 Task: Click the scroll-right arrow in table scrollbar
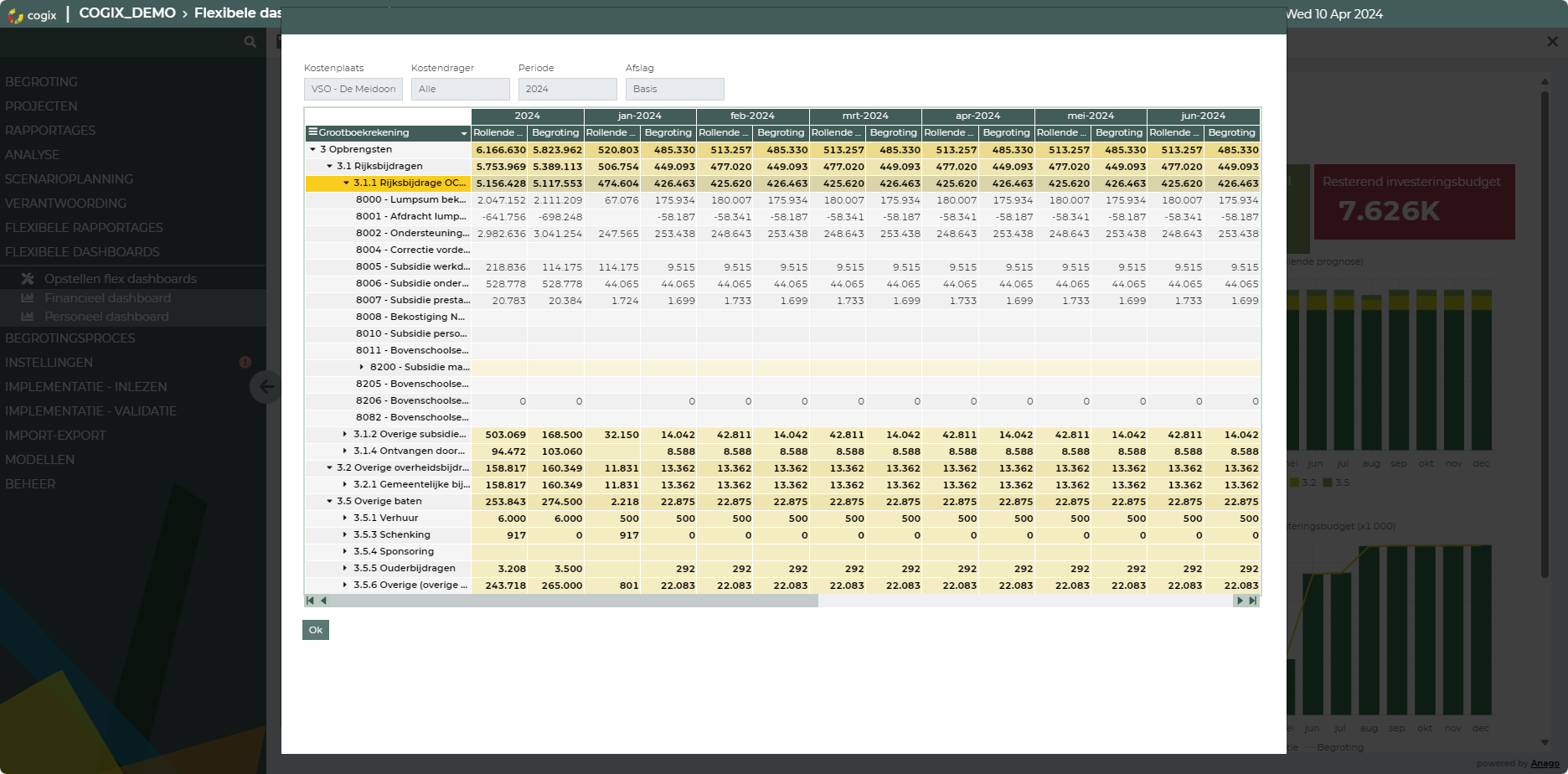tap(1240, 601)
